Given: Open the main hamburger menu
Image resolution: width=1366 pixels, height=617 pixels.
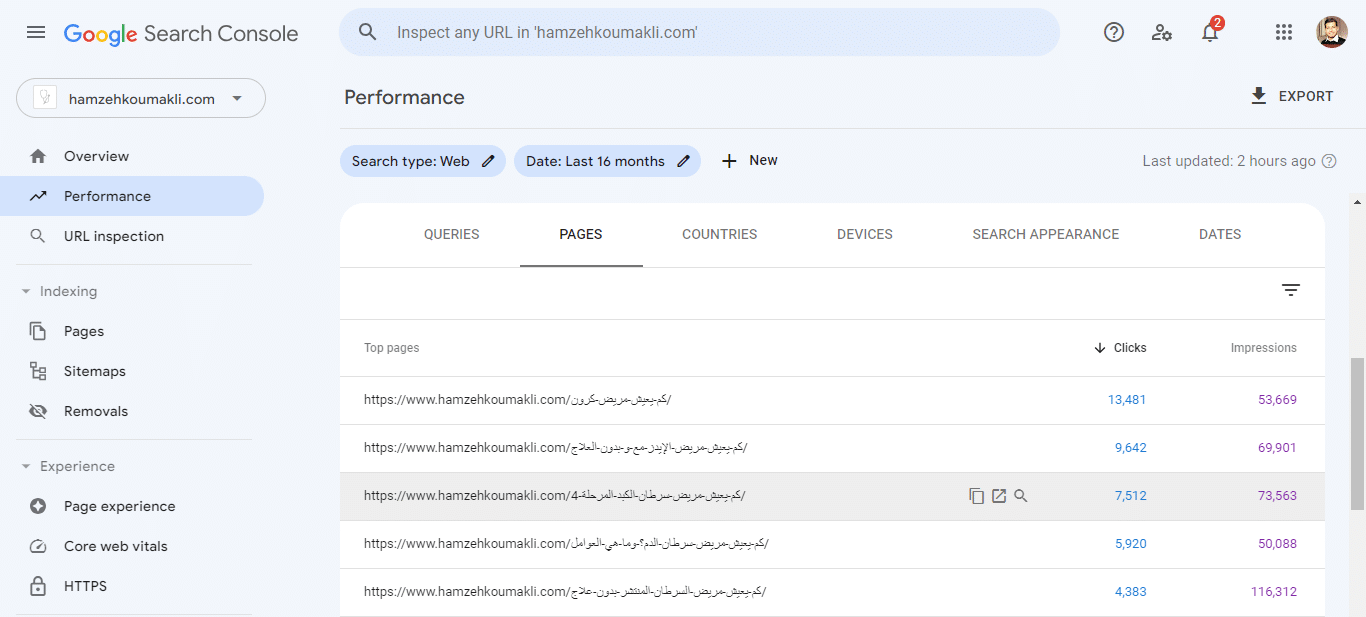Looking at the screenshot, I should tap(36, 33).
